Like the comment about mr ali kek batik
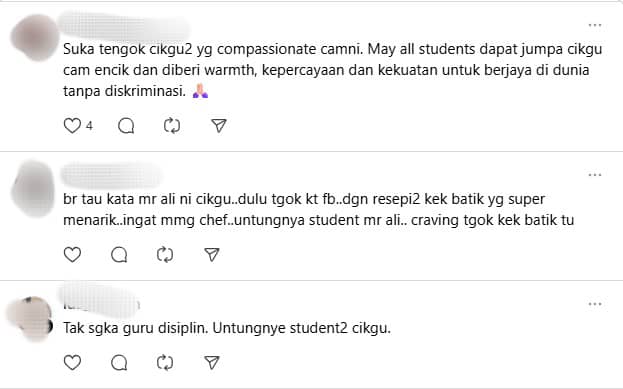The width and height of the screenshot is (623, 389). point(72,255)
